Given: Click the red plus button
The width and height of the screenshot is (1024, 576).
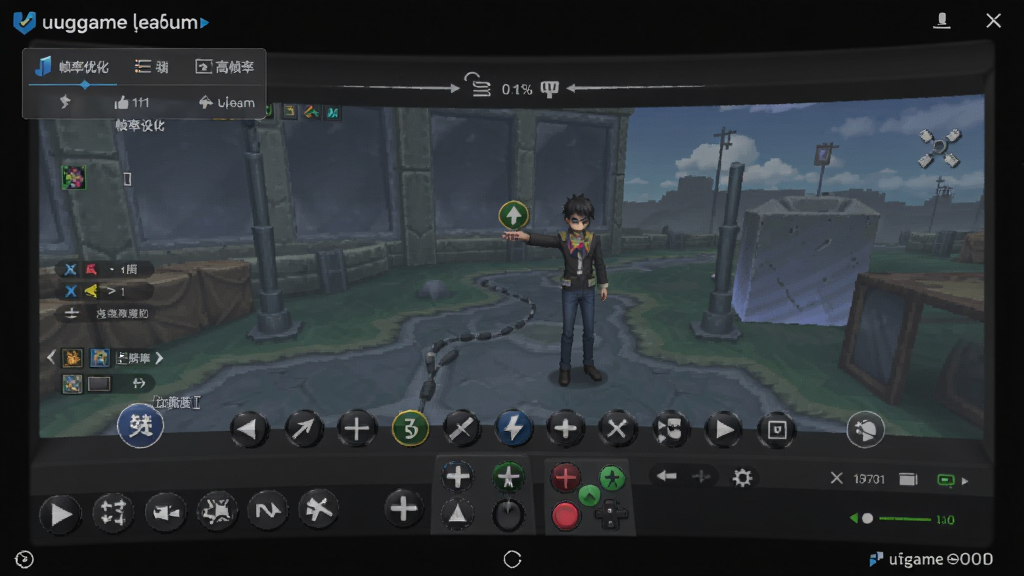Looking at the screenshot, I should (566, 477).
